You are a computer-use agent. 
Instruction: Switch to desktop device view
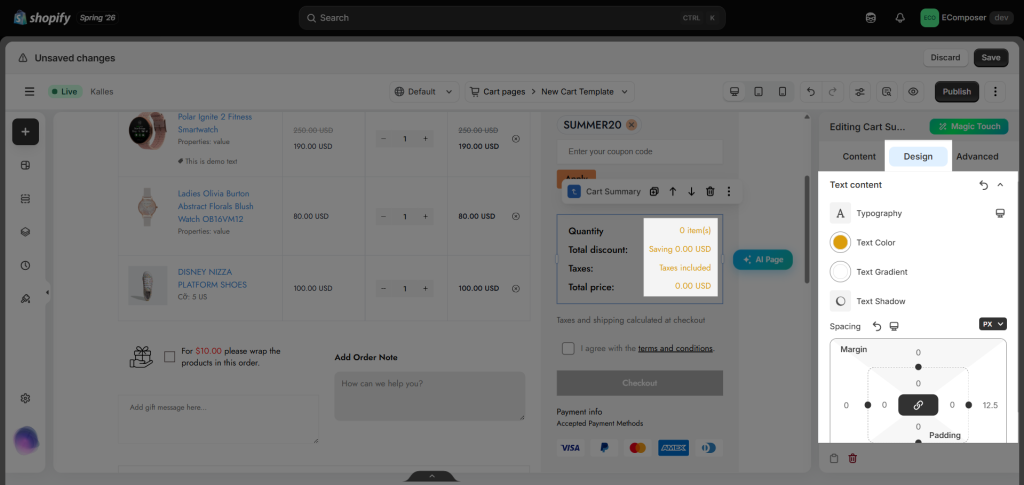coord(735,92)
